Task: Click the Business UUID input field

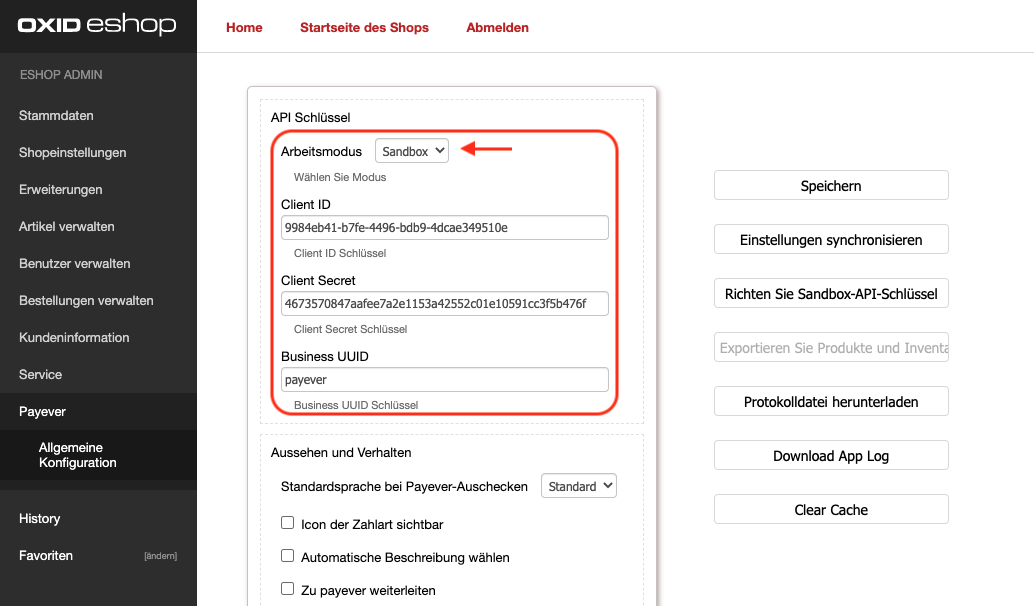Action: coord(444,379)
